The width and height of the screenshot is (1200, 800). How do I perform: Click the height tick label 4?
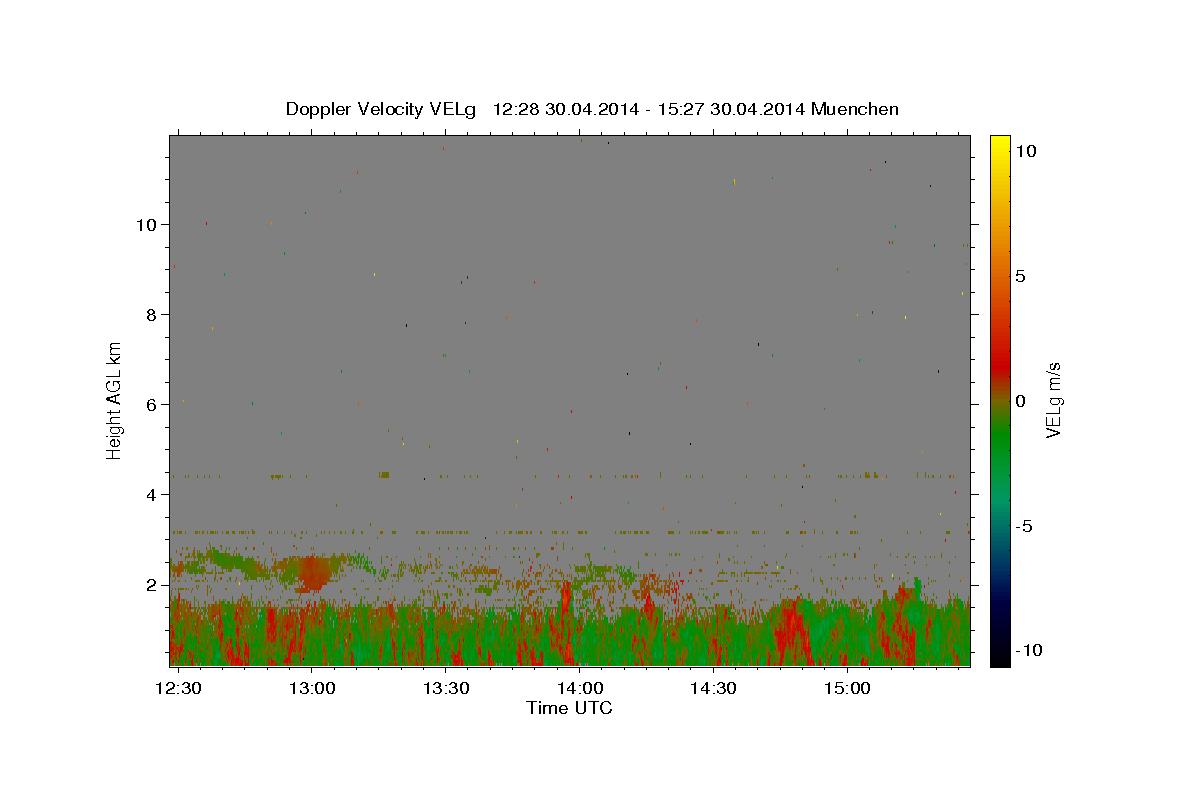(153, 495)
